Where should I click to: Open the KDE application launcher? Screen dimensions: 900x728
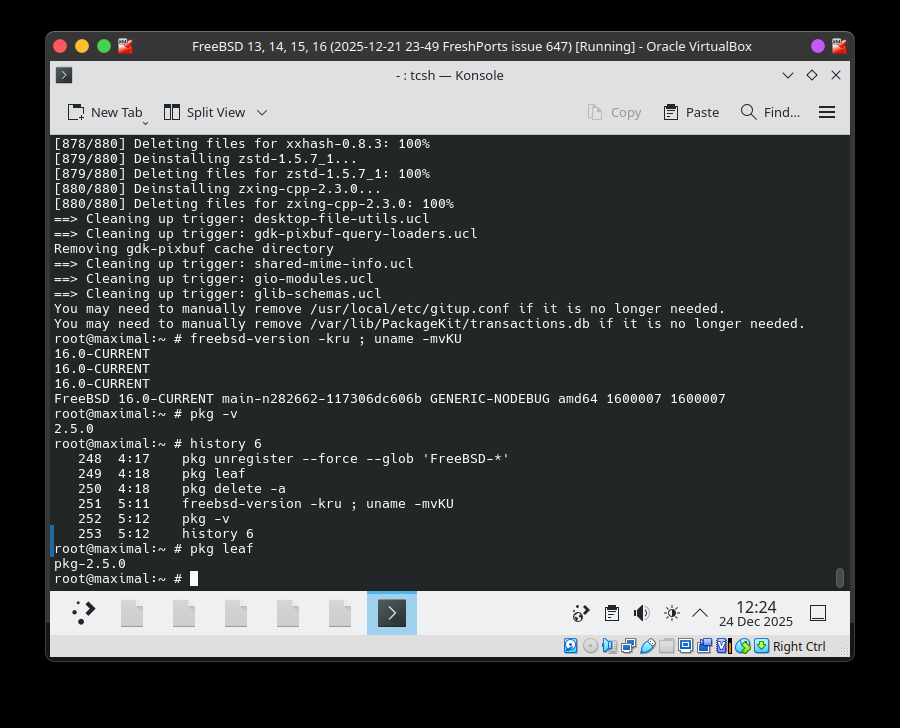[84, 613]
